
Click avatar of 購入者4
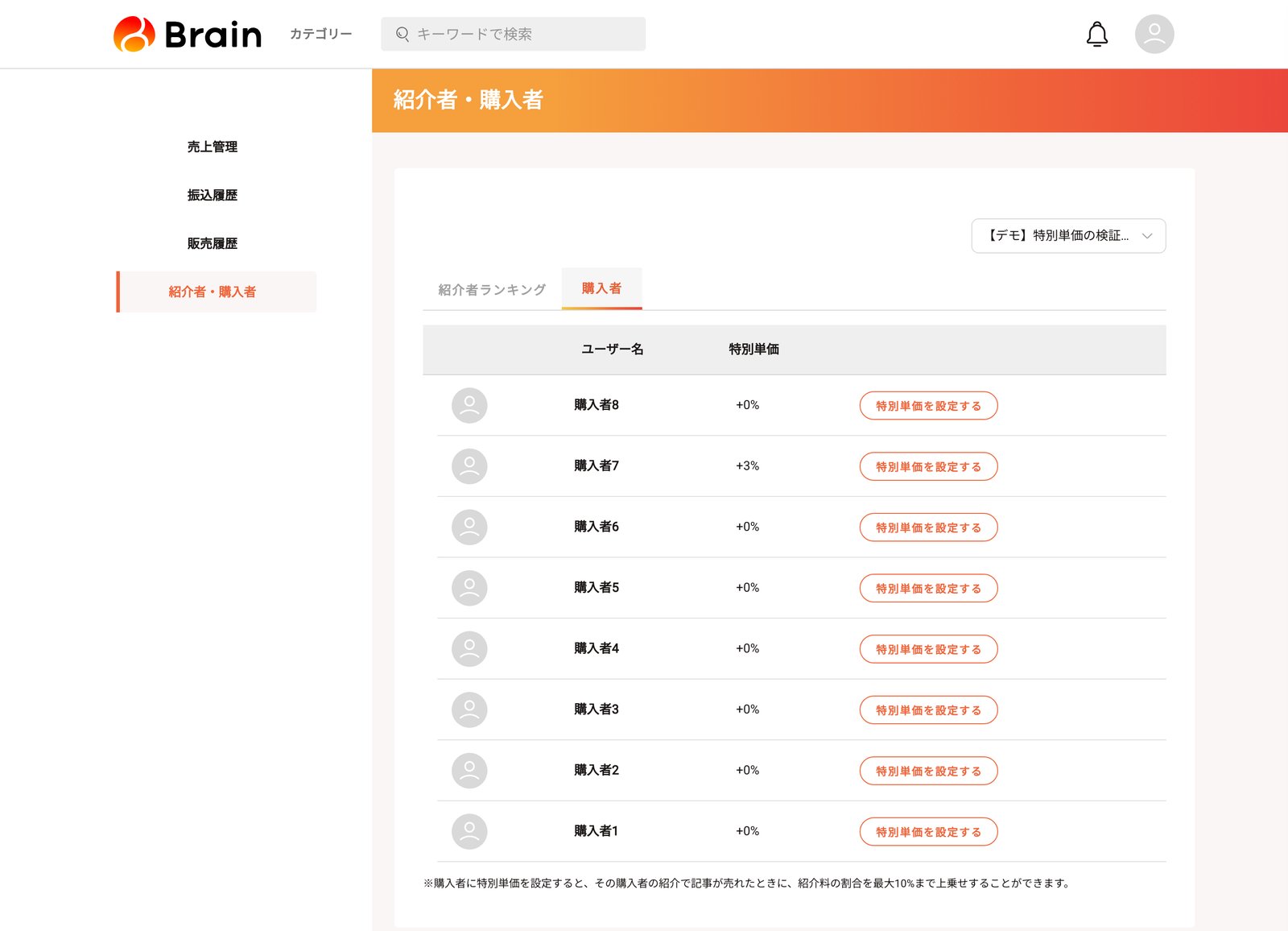(469, 648)
